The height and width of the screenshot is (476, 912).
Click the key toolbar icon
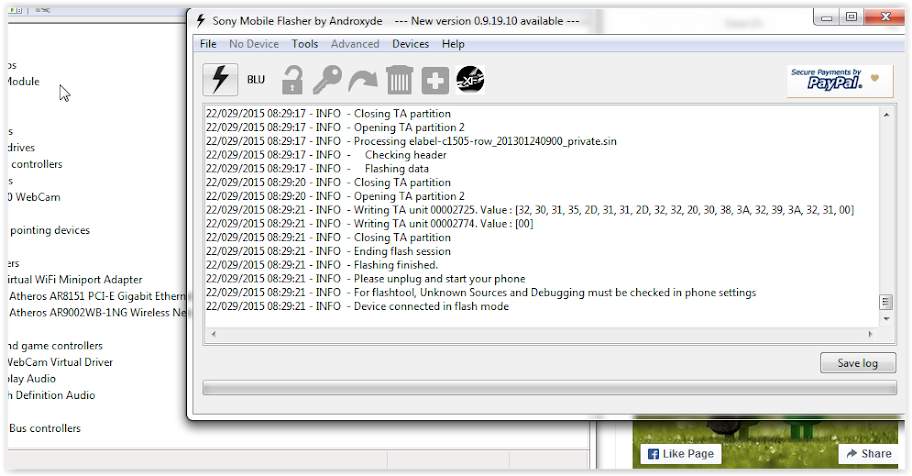click(327, 80)
